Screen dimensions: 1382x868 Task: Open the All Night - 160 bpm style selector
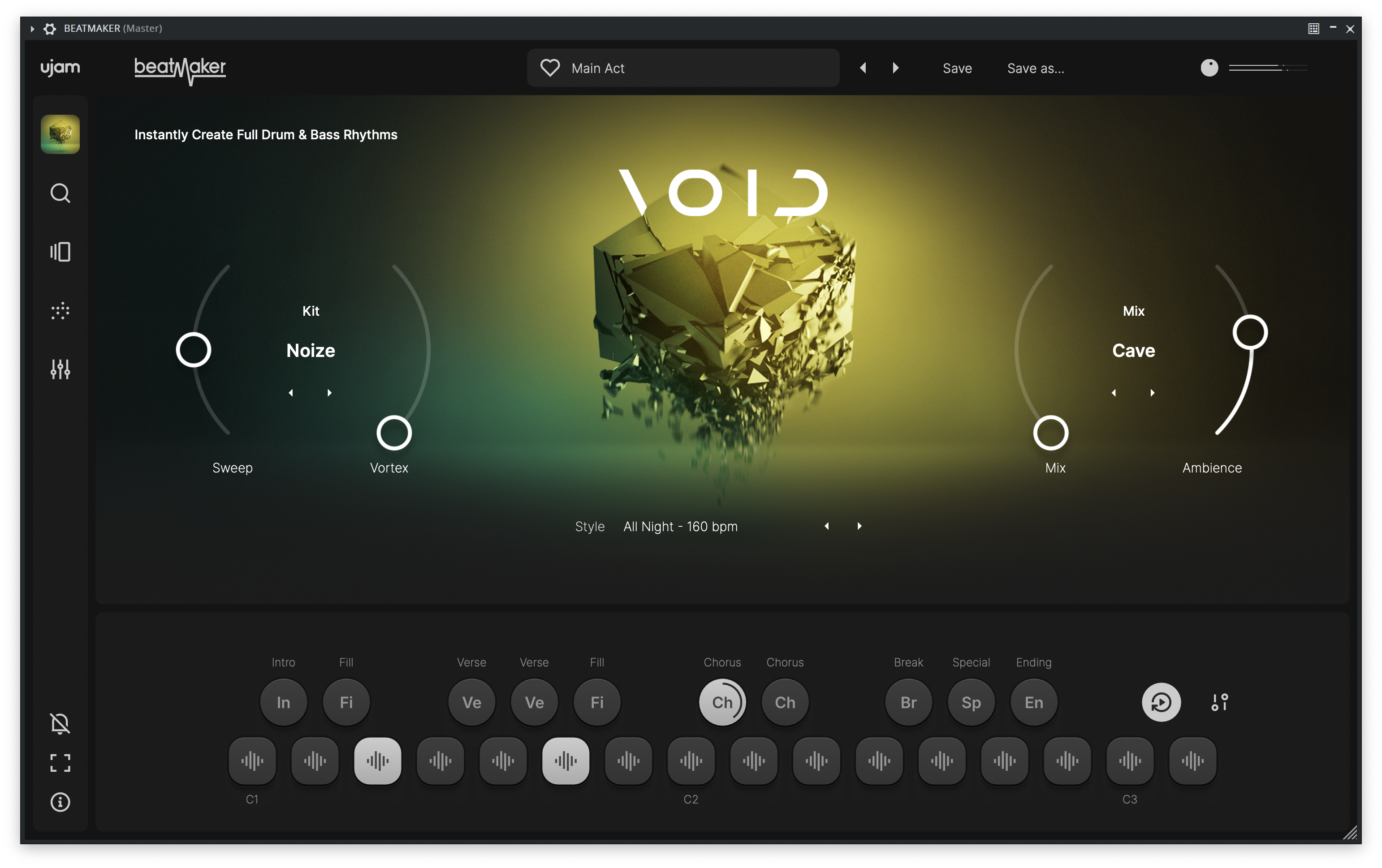(680, 527)
